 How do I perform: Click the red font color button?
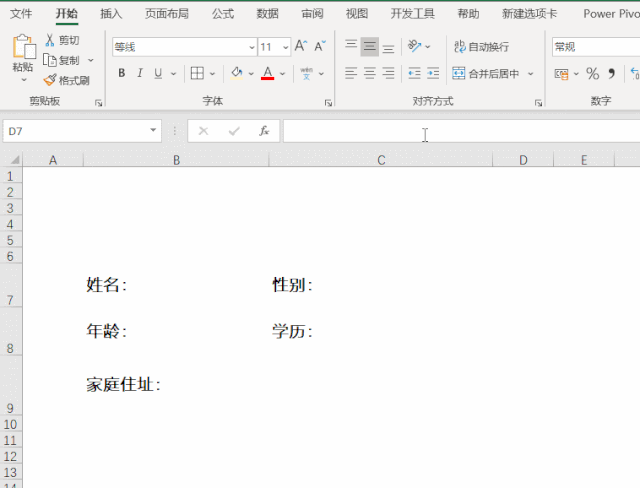[x=267, y=73]
